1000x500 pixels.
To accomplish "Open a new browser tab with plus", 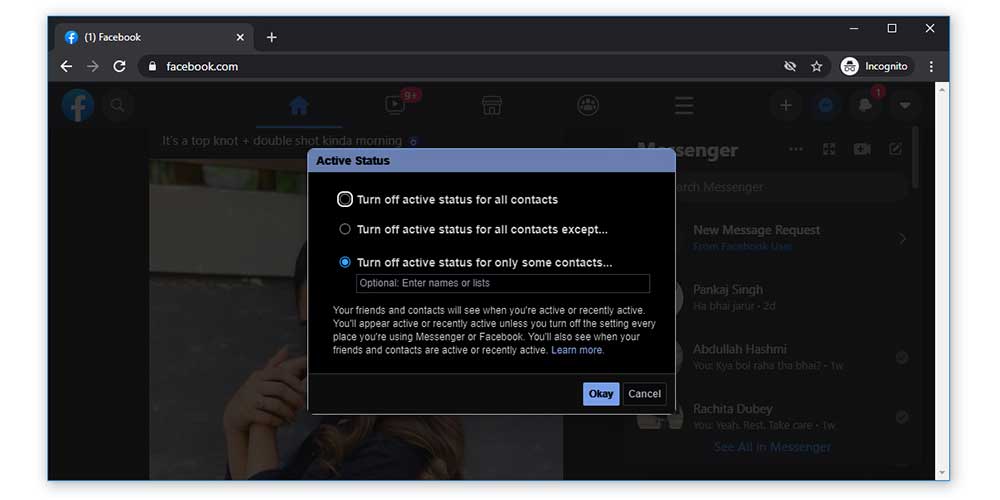I will click(272, 37).
